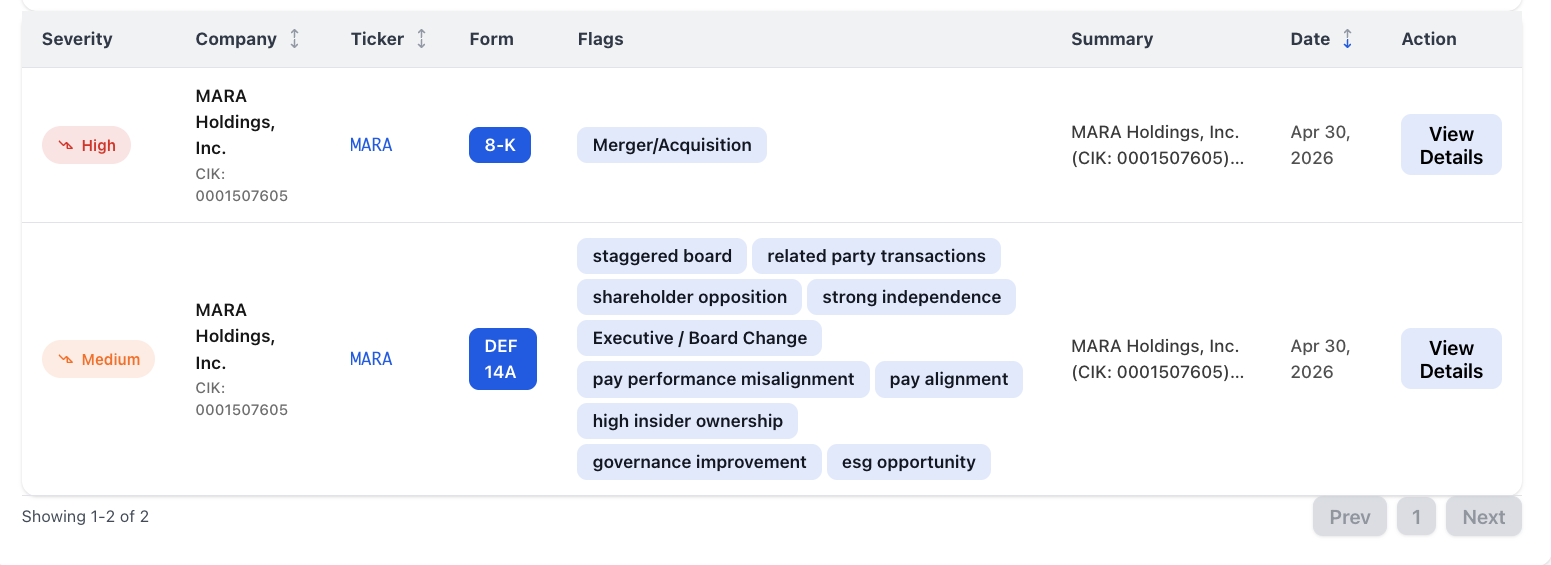The image size is (1551, 565).
Task: Click the Apr 30, 2026 date in 8-K row
Action: click(x=1321, y=145)
